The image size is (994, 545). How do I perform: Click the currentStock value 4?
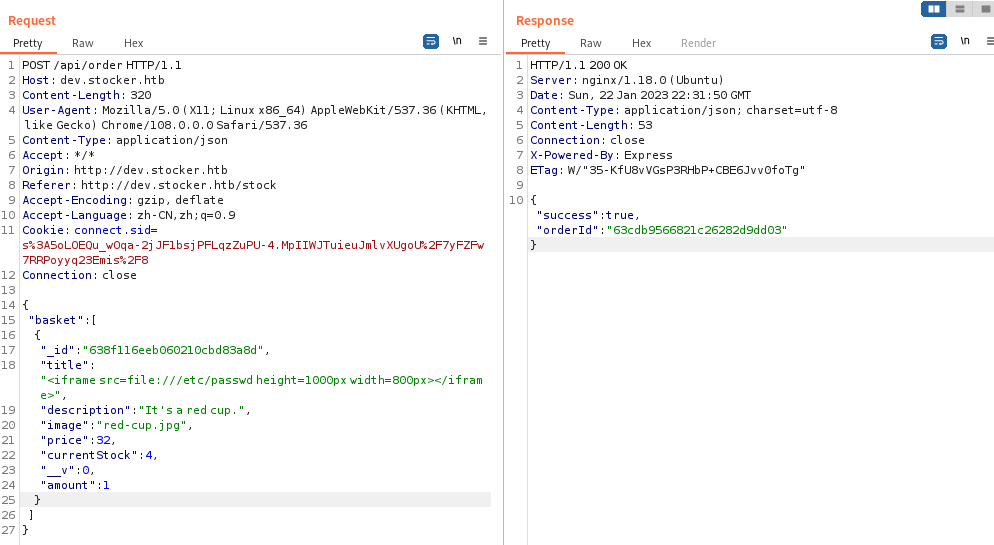click(x=149, y=455)
